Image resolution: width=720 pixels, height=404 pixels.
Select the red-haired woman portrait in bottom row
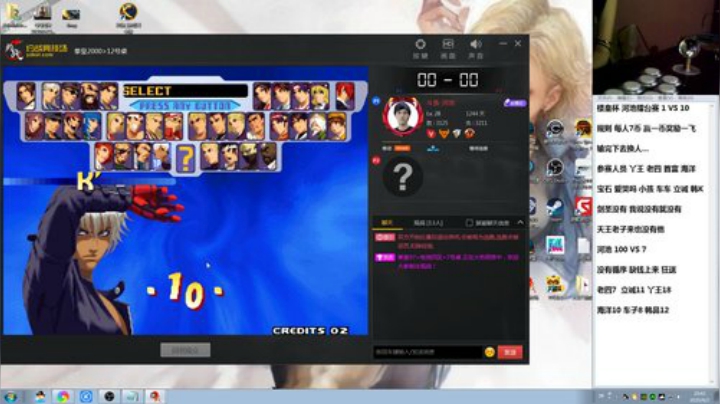pos(104,157)
